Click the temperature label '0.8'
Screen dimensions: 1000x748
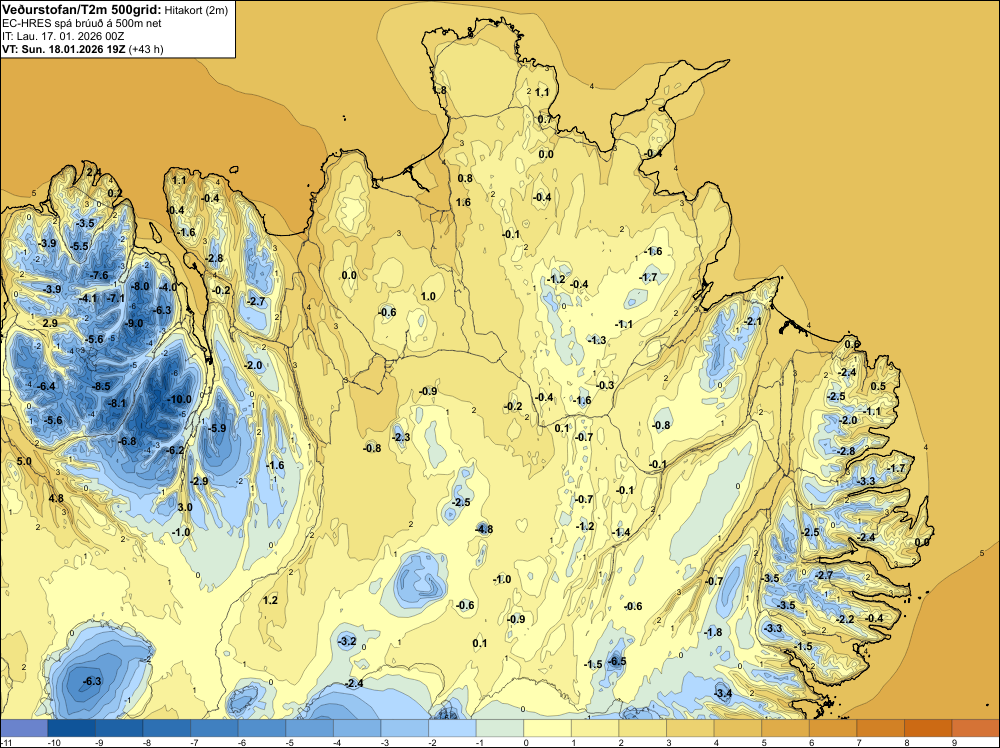click(465, 178)
